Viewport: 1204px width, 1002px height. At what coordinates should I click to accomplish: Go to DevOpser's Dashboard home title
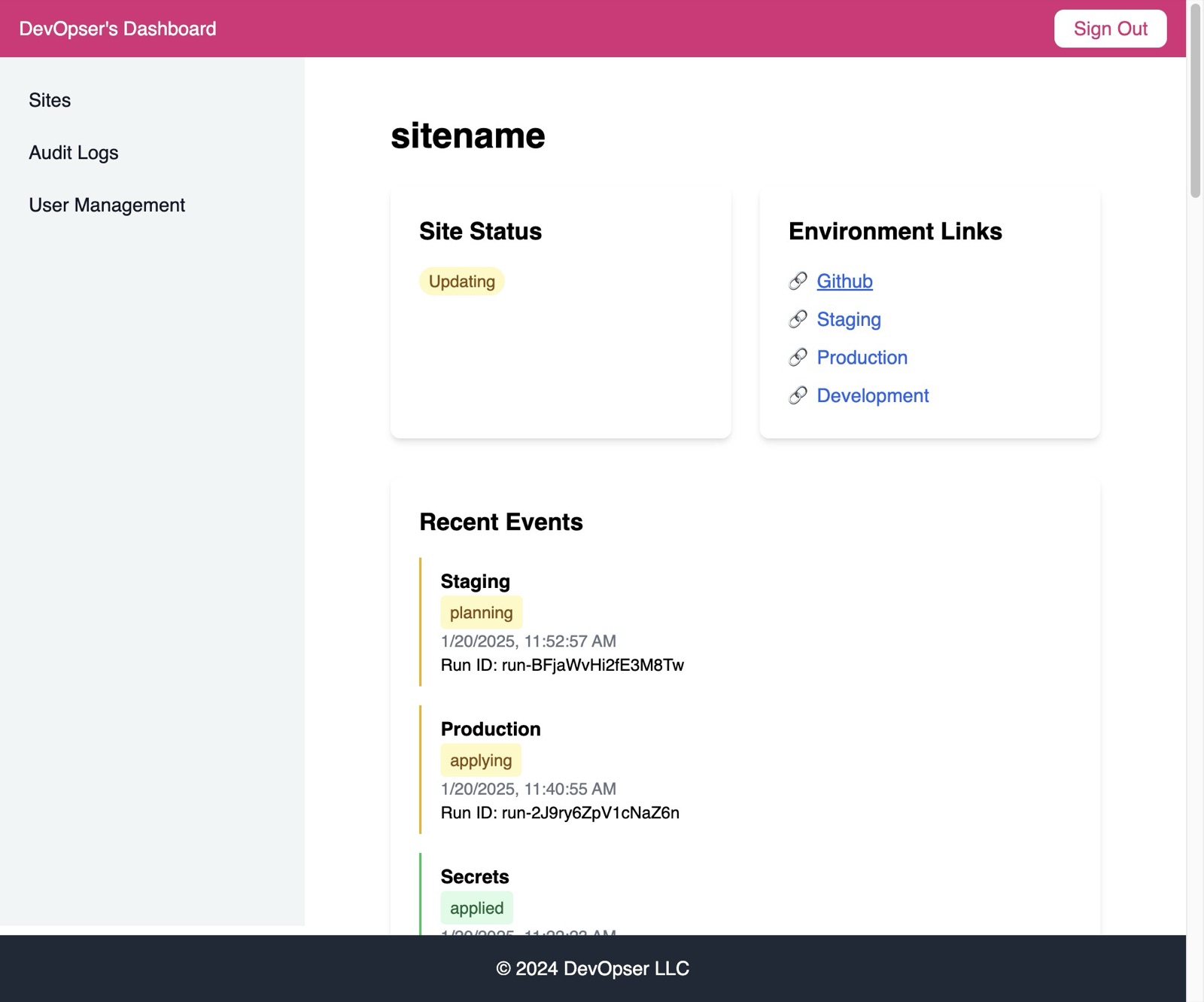click(x=117, y=29)
